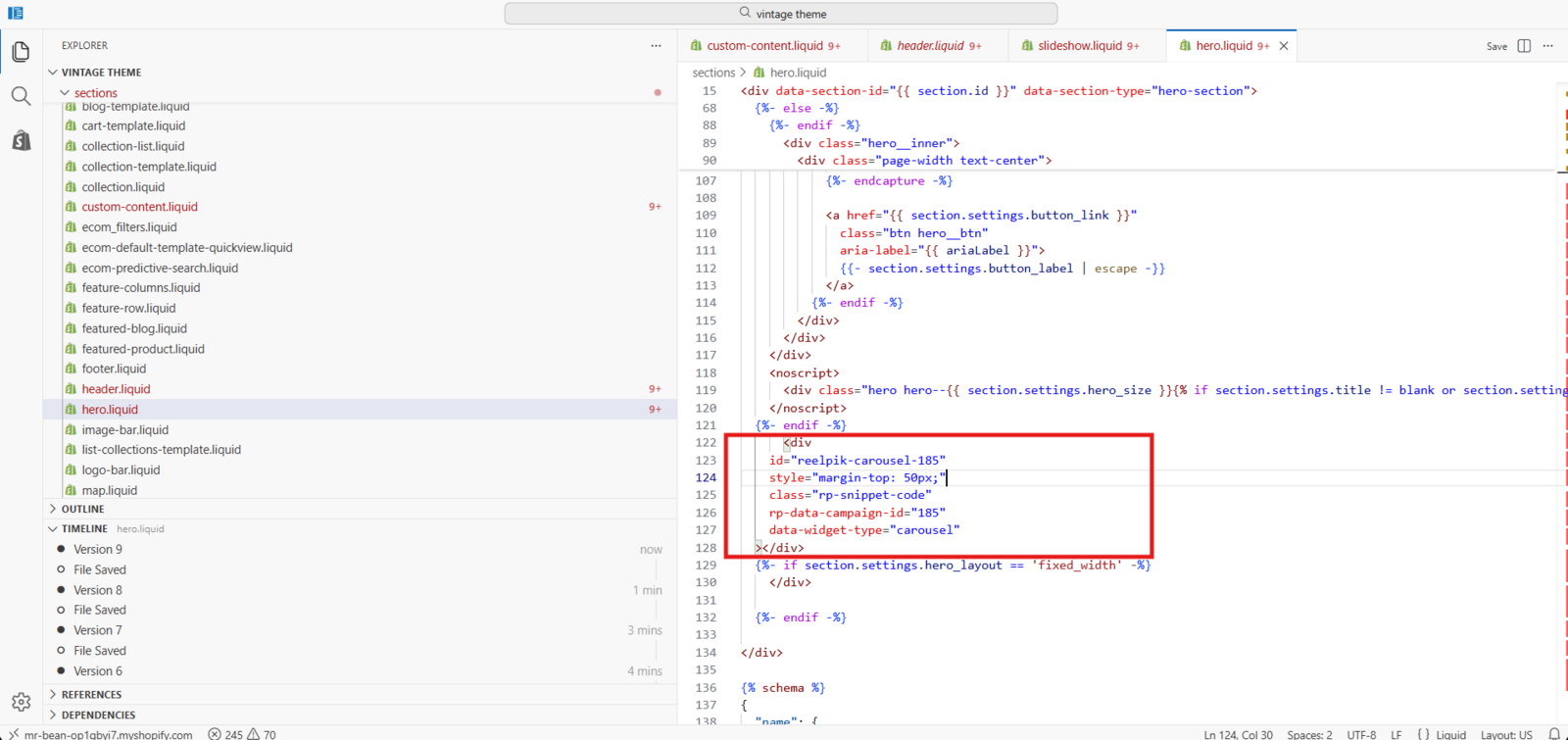Click the split editor layout icon
Viewport: 1568px width, 740px height.
[x=1524, y=46]
